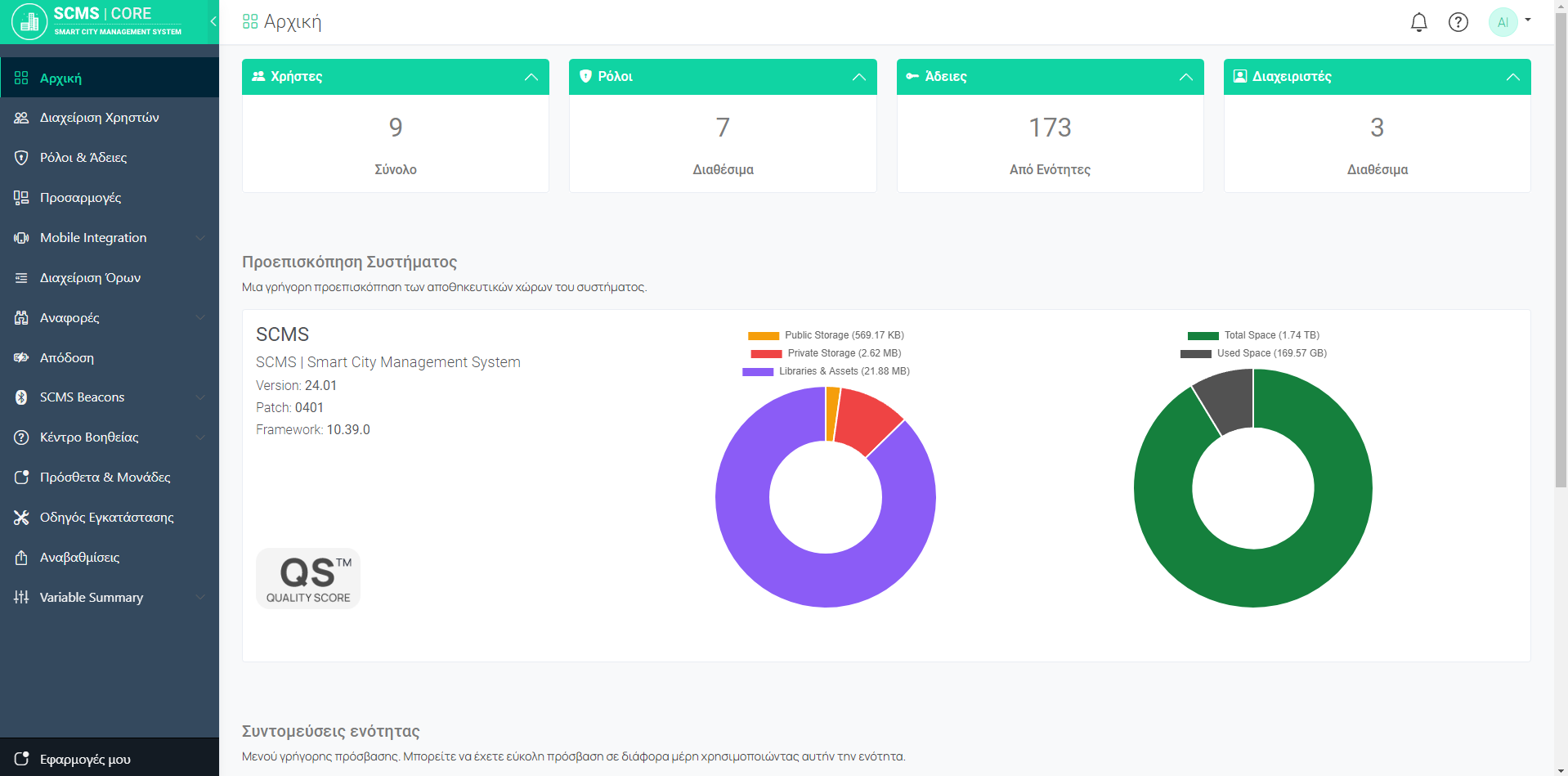The image size is (1568, 776).
Task: Toggle Used Space legend entry
Action: (x=1254, y=353)
